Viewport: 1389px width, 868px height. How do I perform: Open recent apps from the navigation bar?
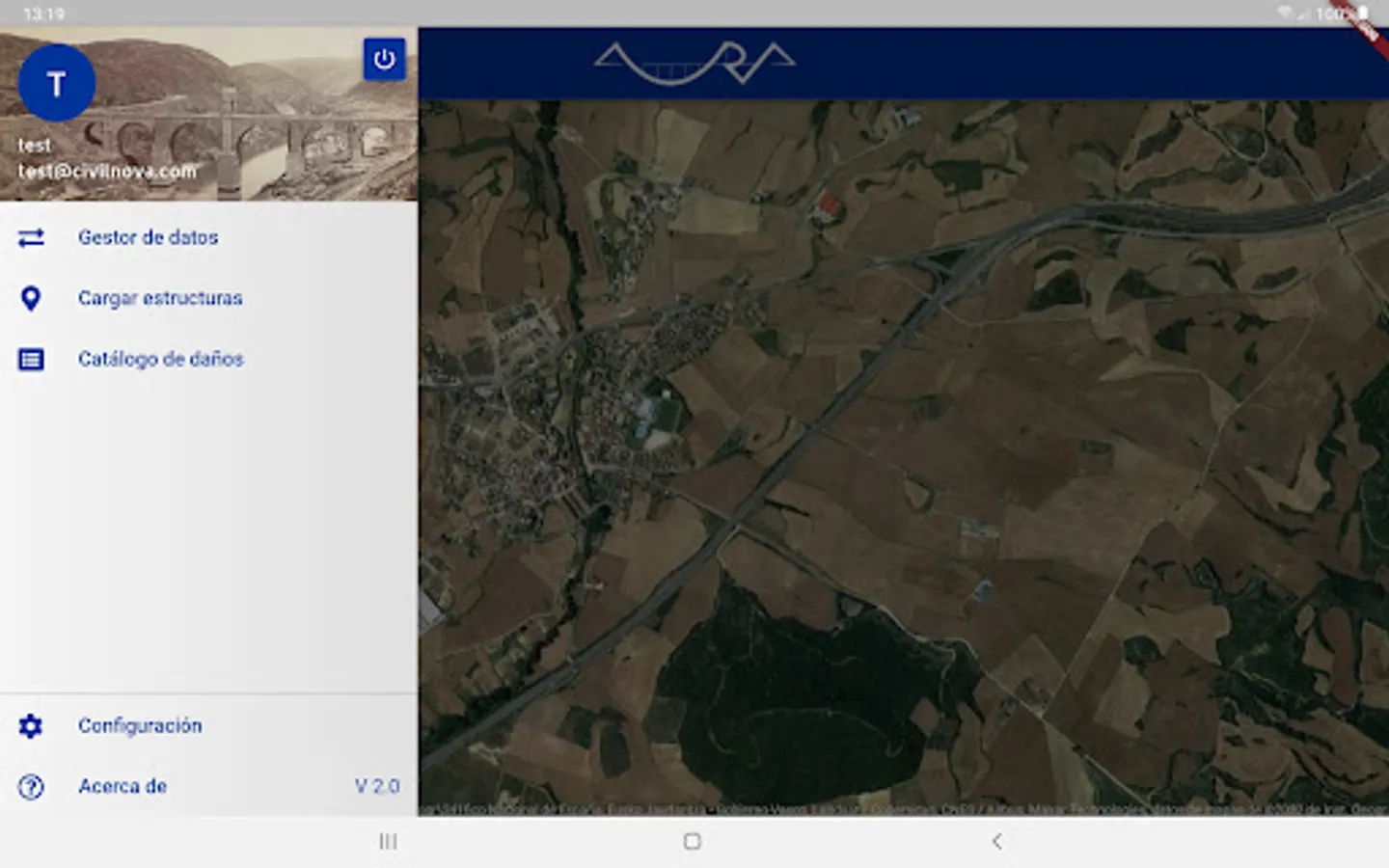388,841
